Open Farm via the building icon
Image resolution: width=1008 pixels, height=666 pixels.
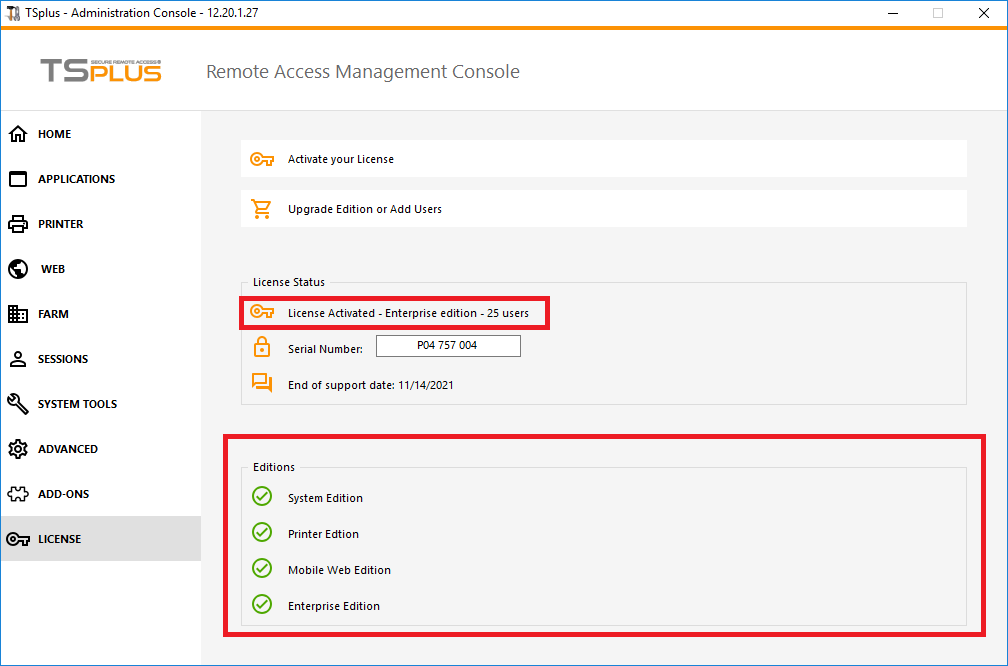[18, 314]
